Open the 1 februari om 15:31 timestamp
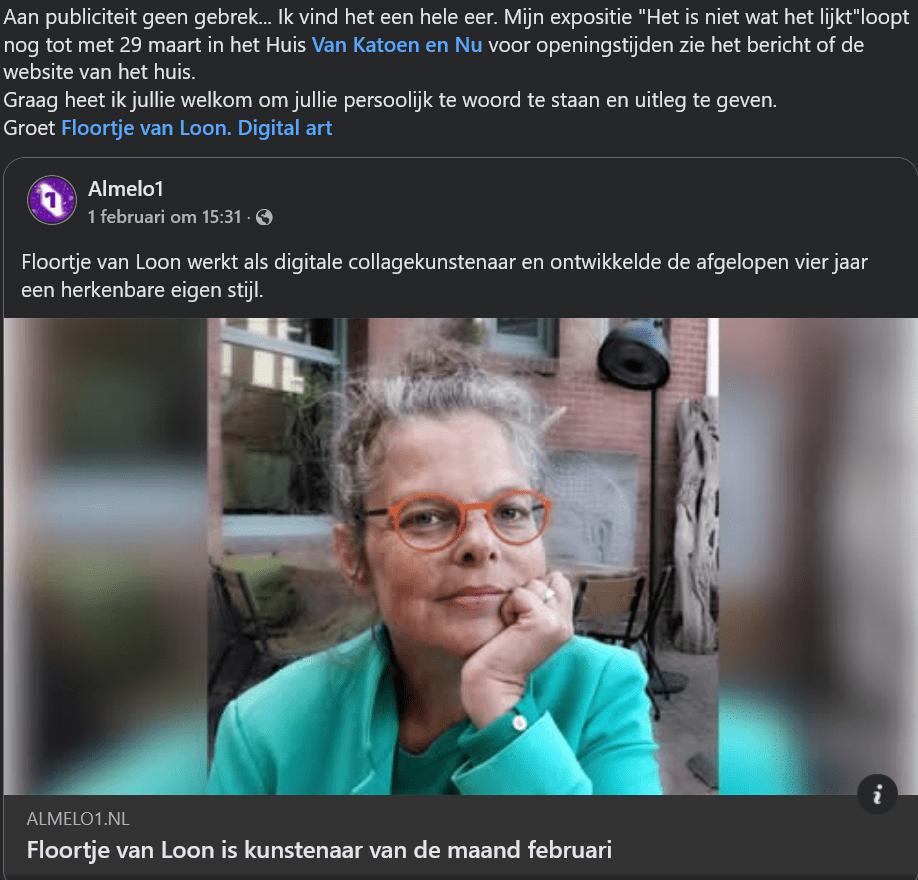 point(165,217)
